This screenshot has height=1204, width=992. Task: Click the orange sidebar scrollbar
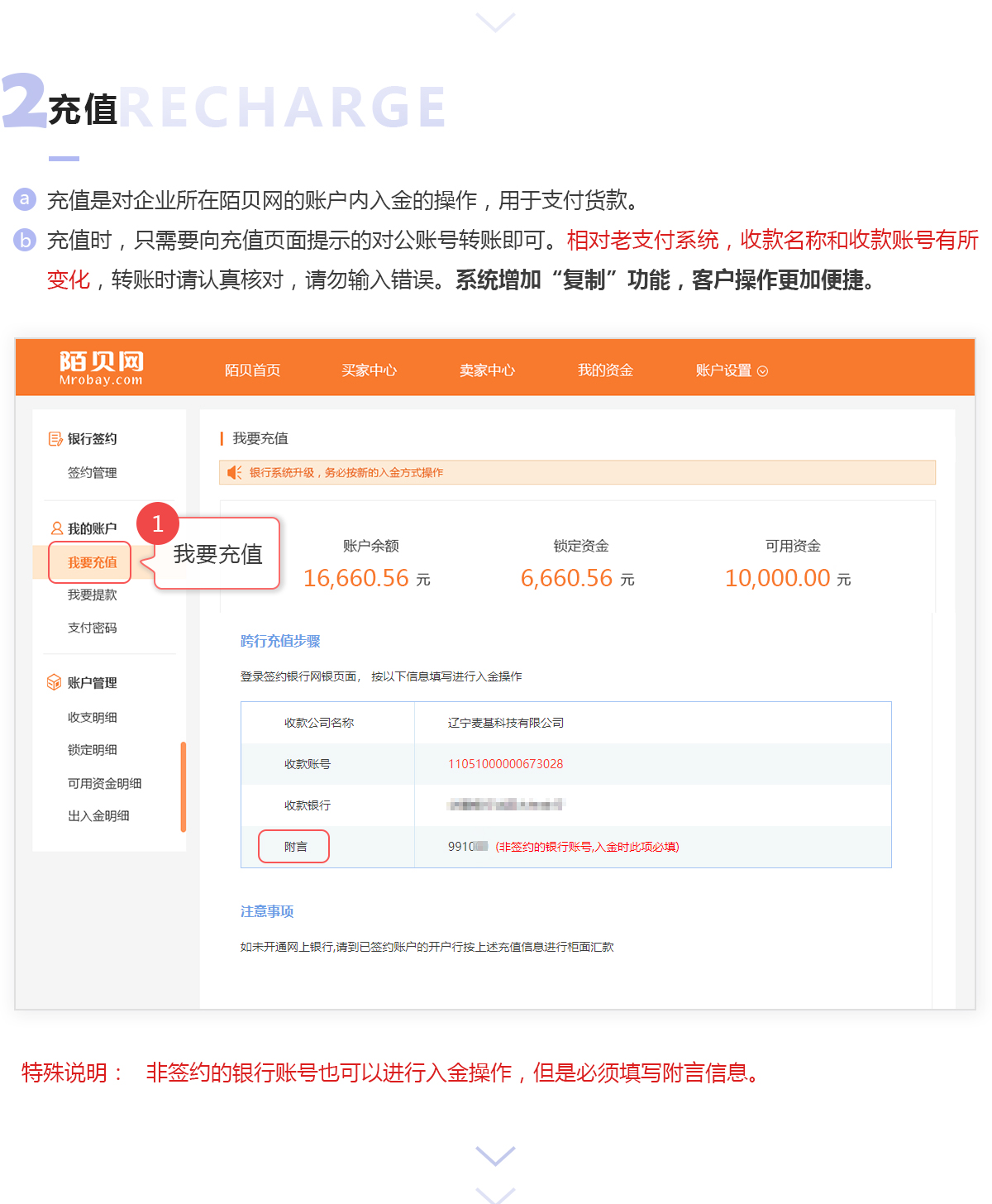pos(183,786)
